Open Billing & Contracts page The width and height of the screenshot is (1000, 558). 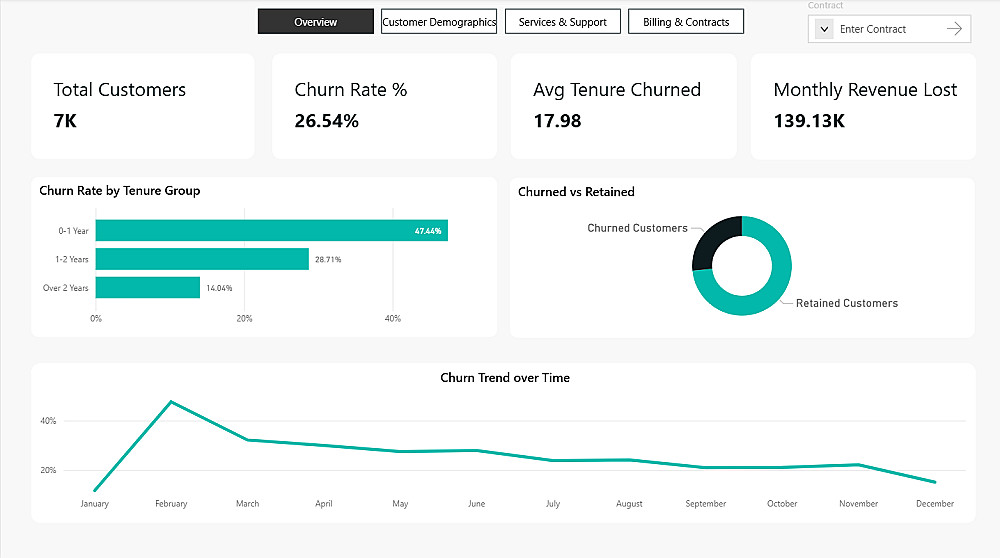686,22
